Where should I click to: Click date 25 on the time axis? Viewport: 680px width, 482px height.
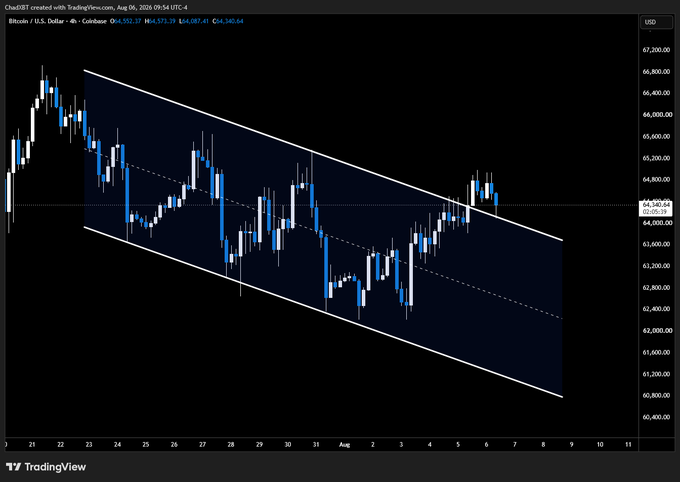[x=146, y=445]
